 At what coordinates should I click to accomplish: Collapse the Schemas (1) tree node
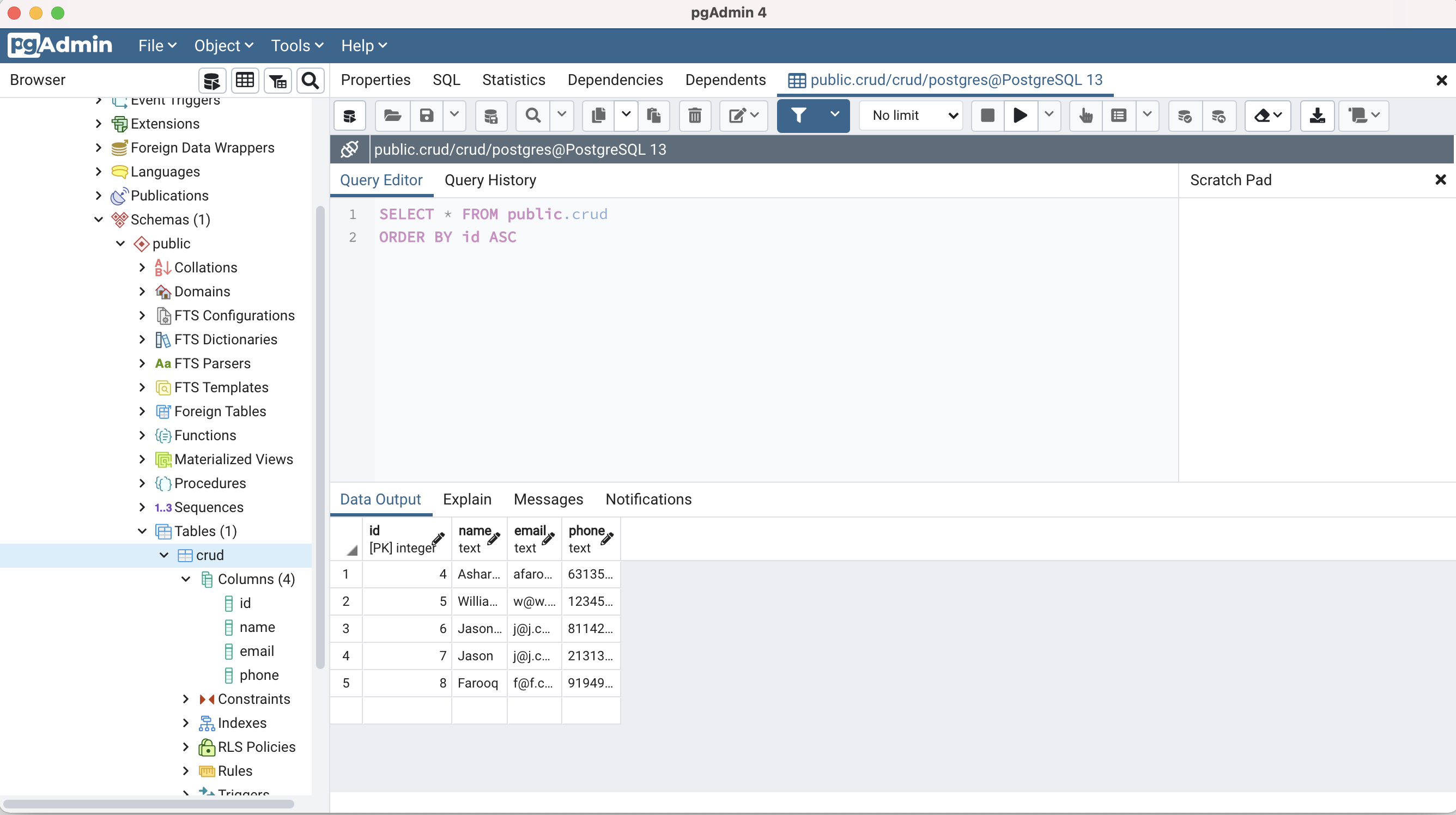tap(98, 220)
